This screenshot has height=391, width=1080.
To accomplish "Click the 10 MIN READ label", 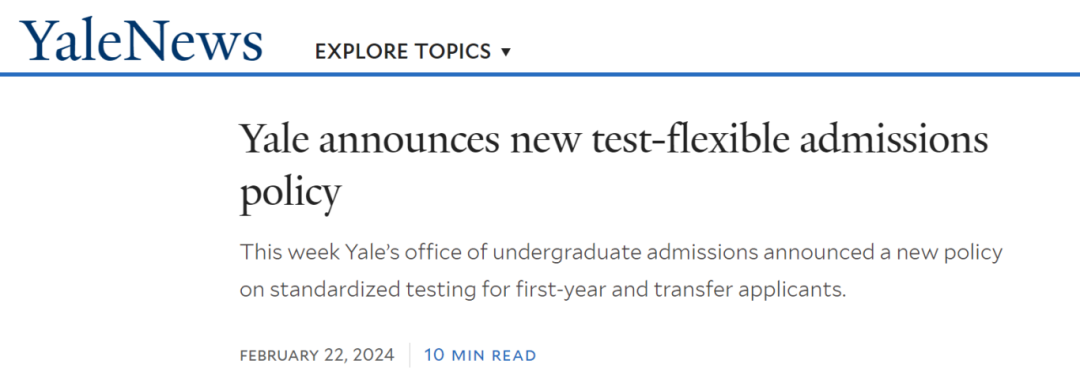I will (x=480, y=355).
